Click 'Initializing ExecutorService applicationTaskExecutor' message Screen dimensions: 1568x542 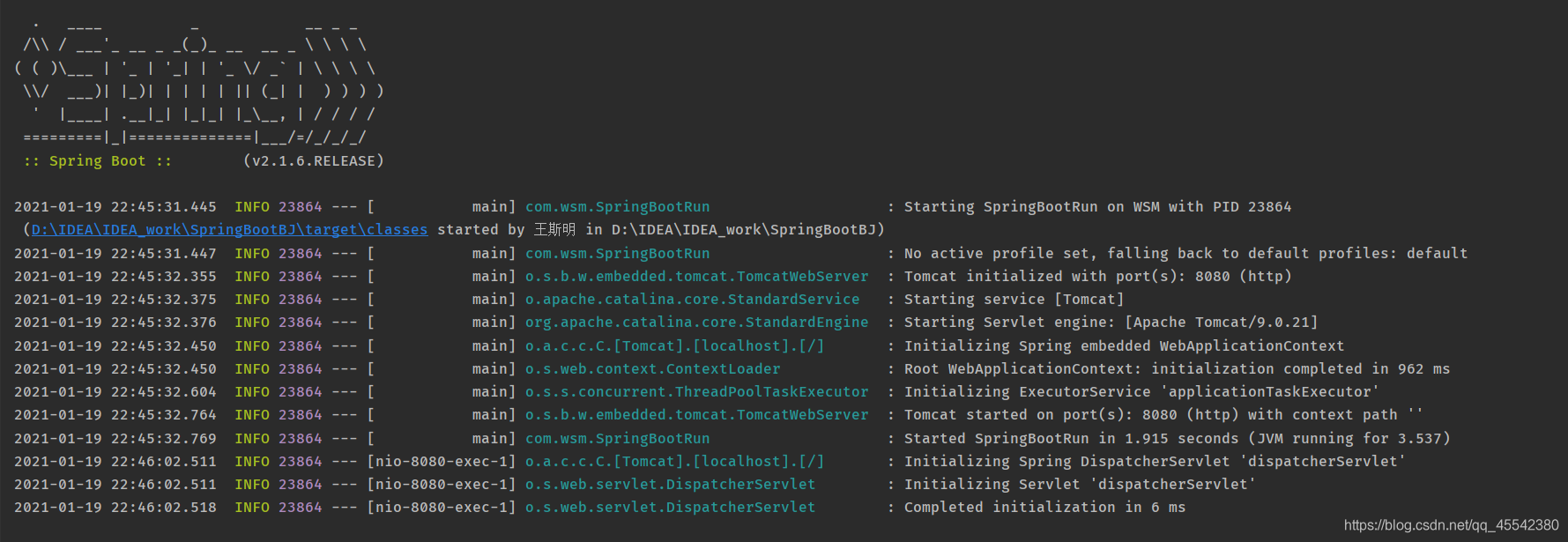click(1141, 392)
